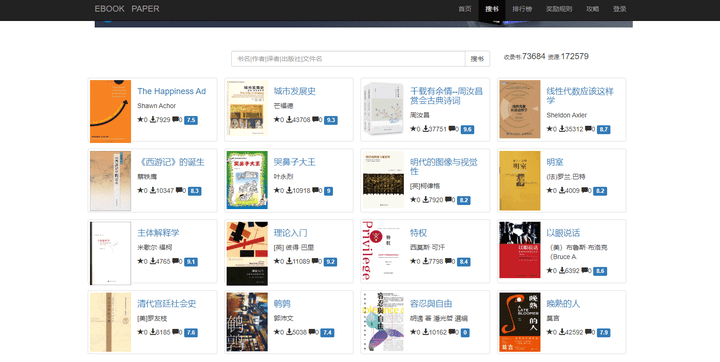Open the book title 明代的图像与视觉性
The image size is (720, 362).
pos(444,166)
